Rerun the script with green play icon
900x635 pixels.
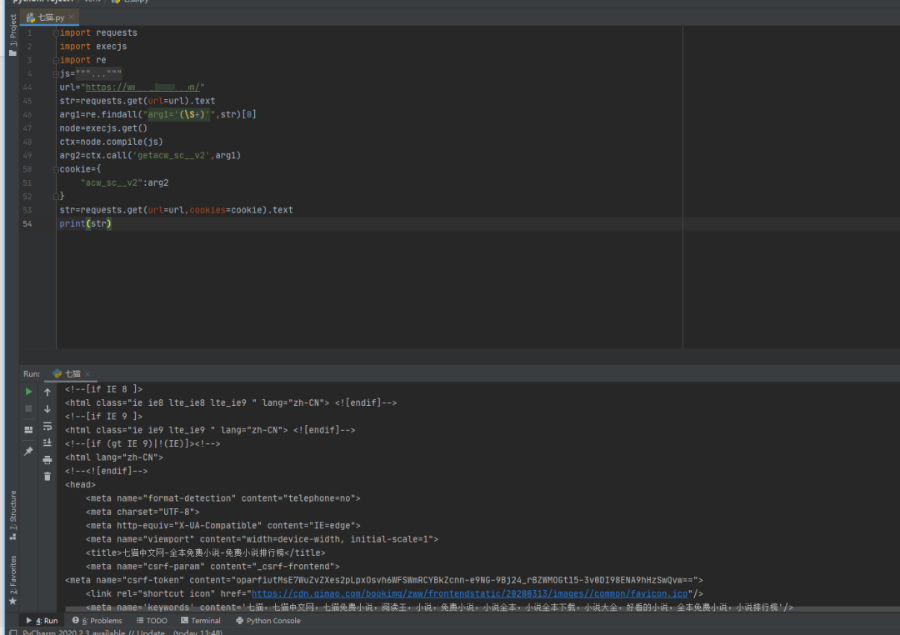(29, 392)
